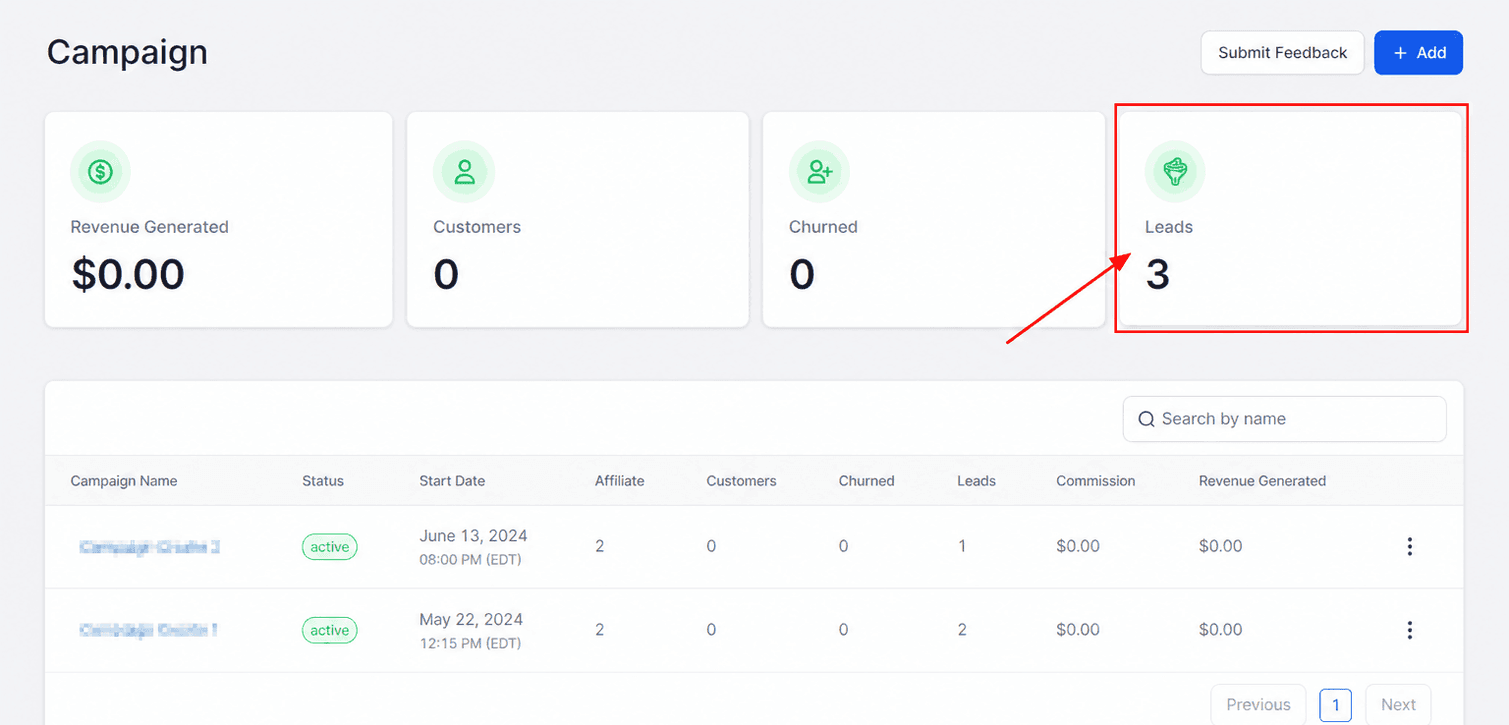
Task: Open the May 22 campaign's three-dot menu
Action: click(x=1409, y=630)
